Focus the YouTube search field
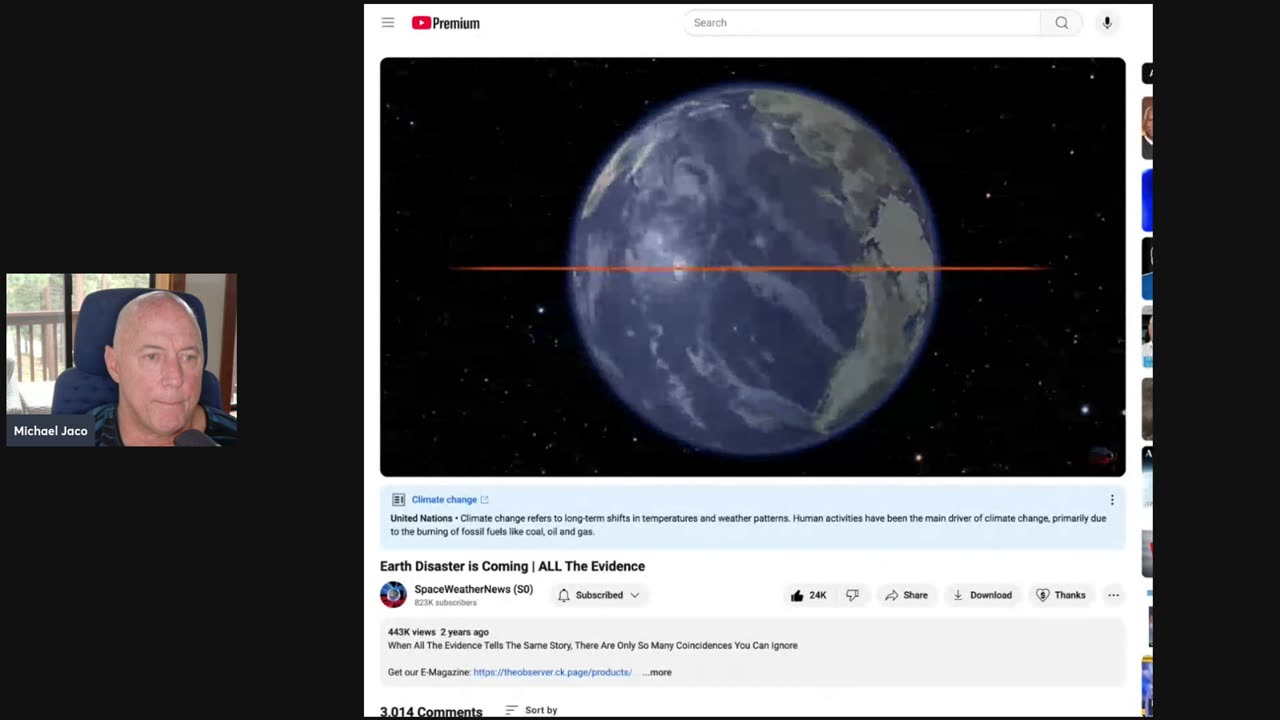This screenshot has width=1280, height=720. (862, 22)
